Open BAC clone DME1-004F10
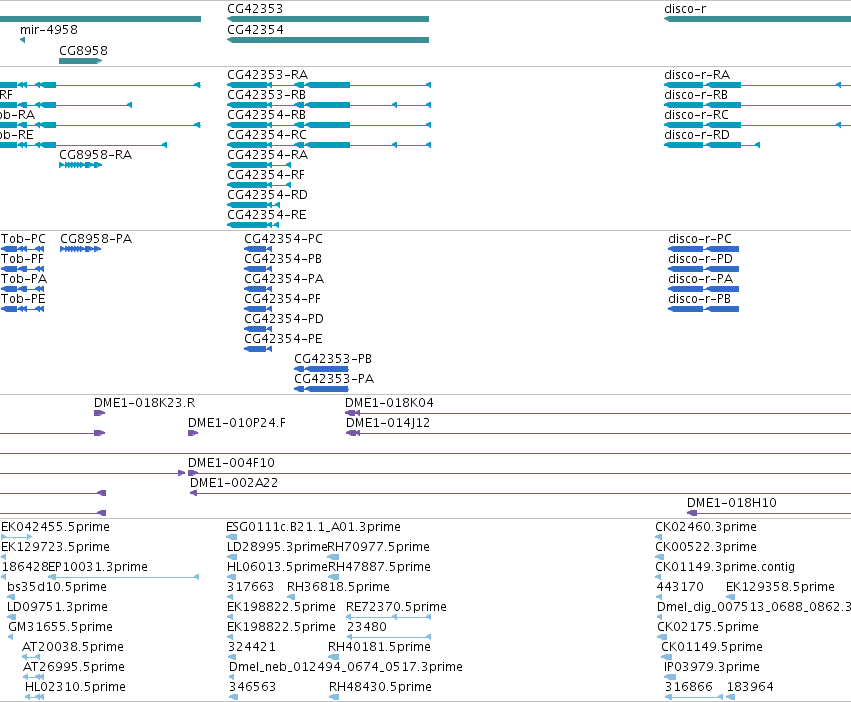 point(231,463)
